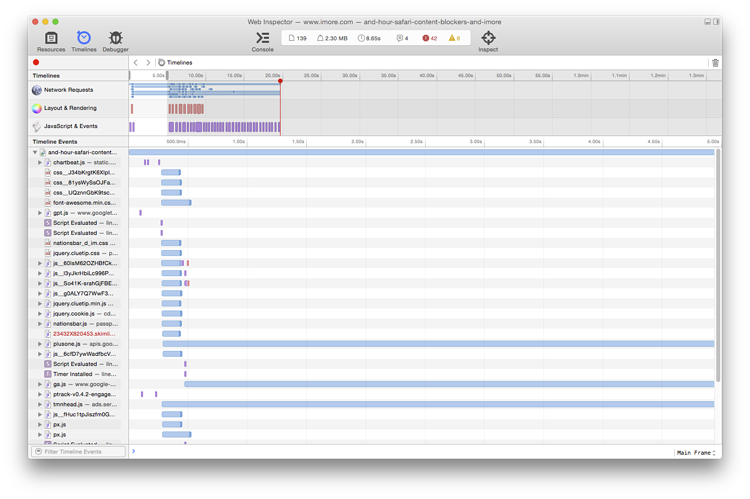Expand the jquery.cookie.js row
750x499 pixels.
[40, 314]
